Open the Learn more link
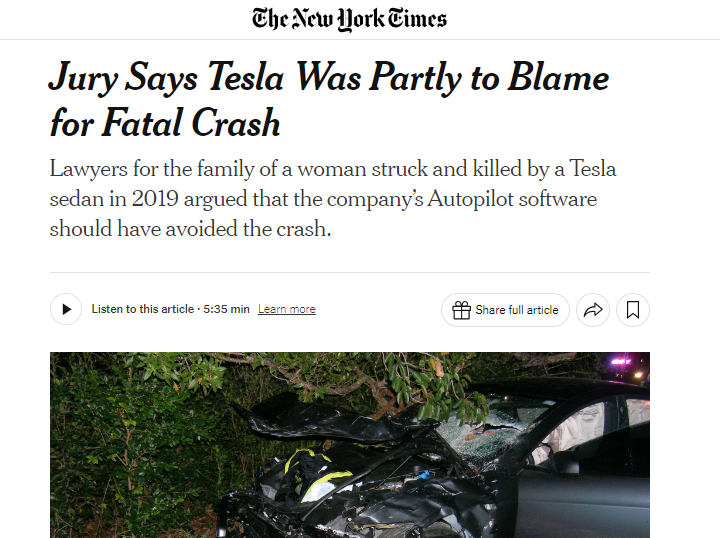This screenshot has height=538, width=720. 286,310
